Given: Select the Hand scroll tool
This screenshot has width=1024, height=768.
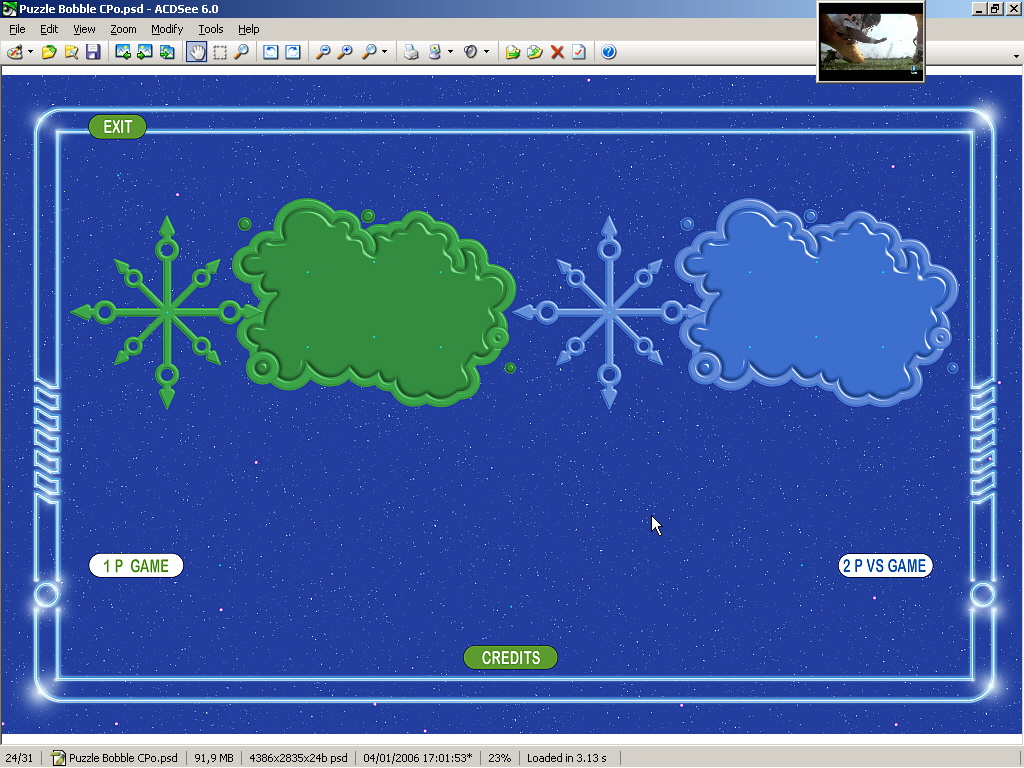Looking at the screenshot, I should click(x=197, y=52).
